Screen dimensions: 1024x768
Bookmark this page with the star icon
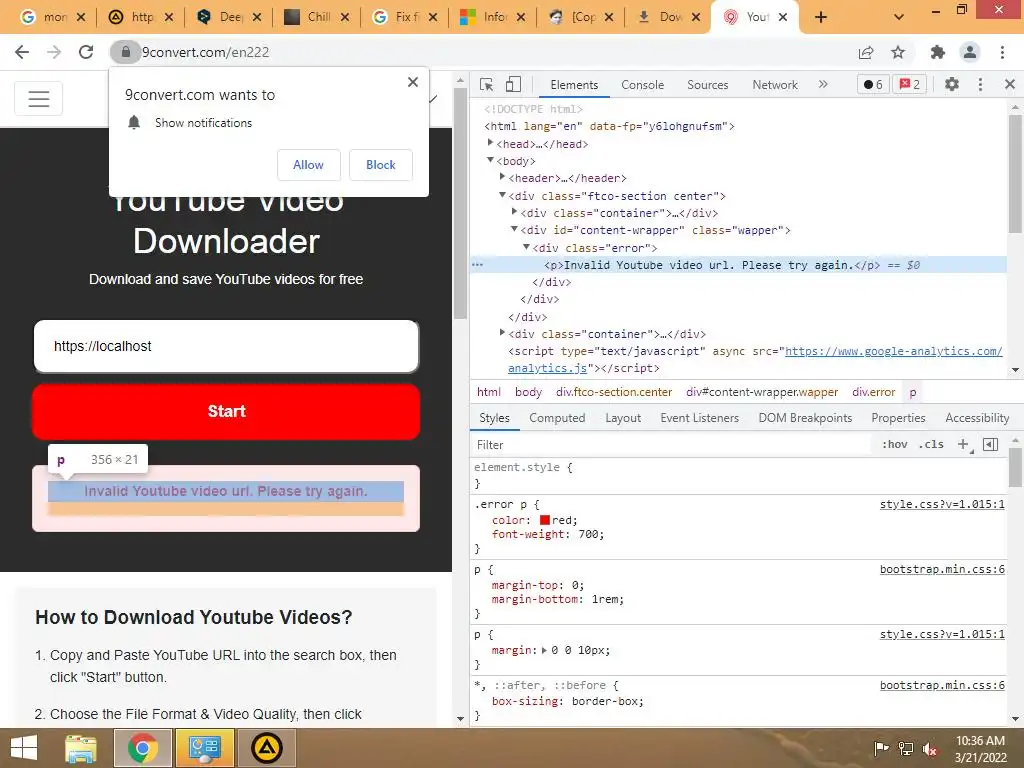coord(898,52)
